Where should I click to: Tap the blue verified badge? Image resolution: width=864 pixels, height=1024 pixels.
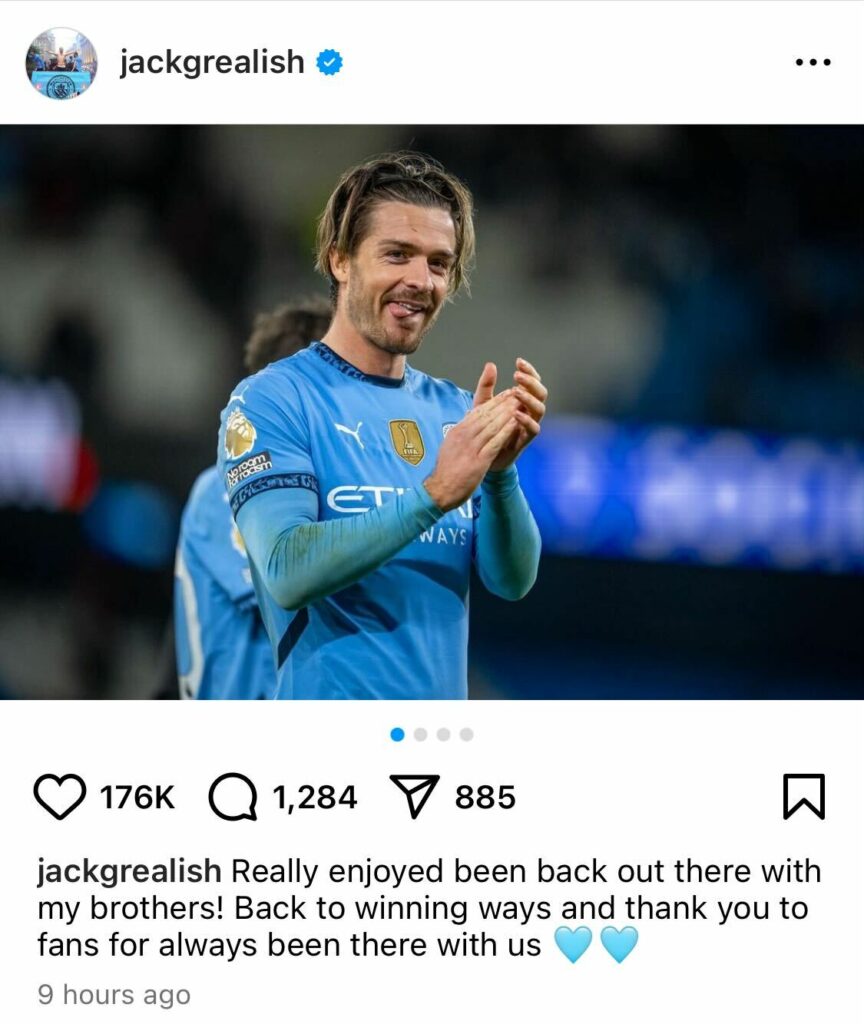(x=330, y=63)
